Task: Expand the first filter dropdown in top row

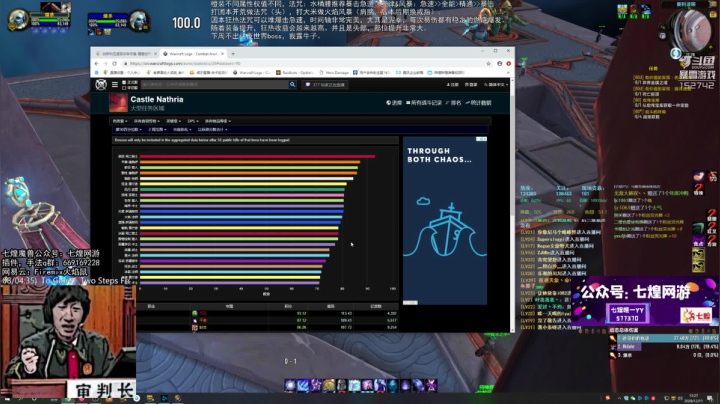Action: coord(119,121)
